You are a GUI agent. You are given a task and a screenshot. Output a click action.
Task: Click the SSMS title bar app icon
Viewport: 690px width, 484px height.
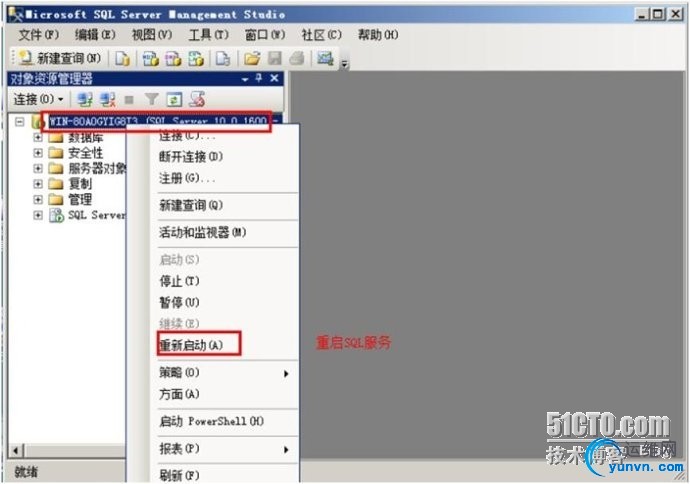point(15,15)
